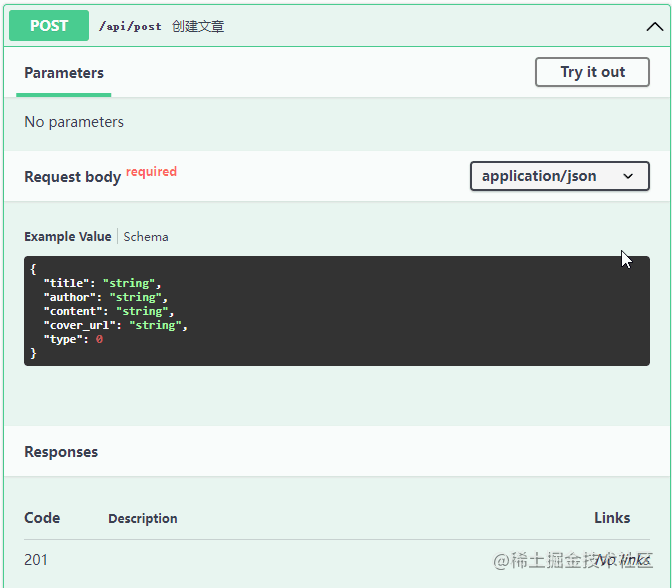Click the Responses section heading
Viewport: 672px width, 588px height.
point(61,452)
